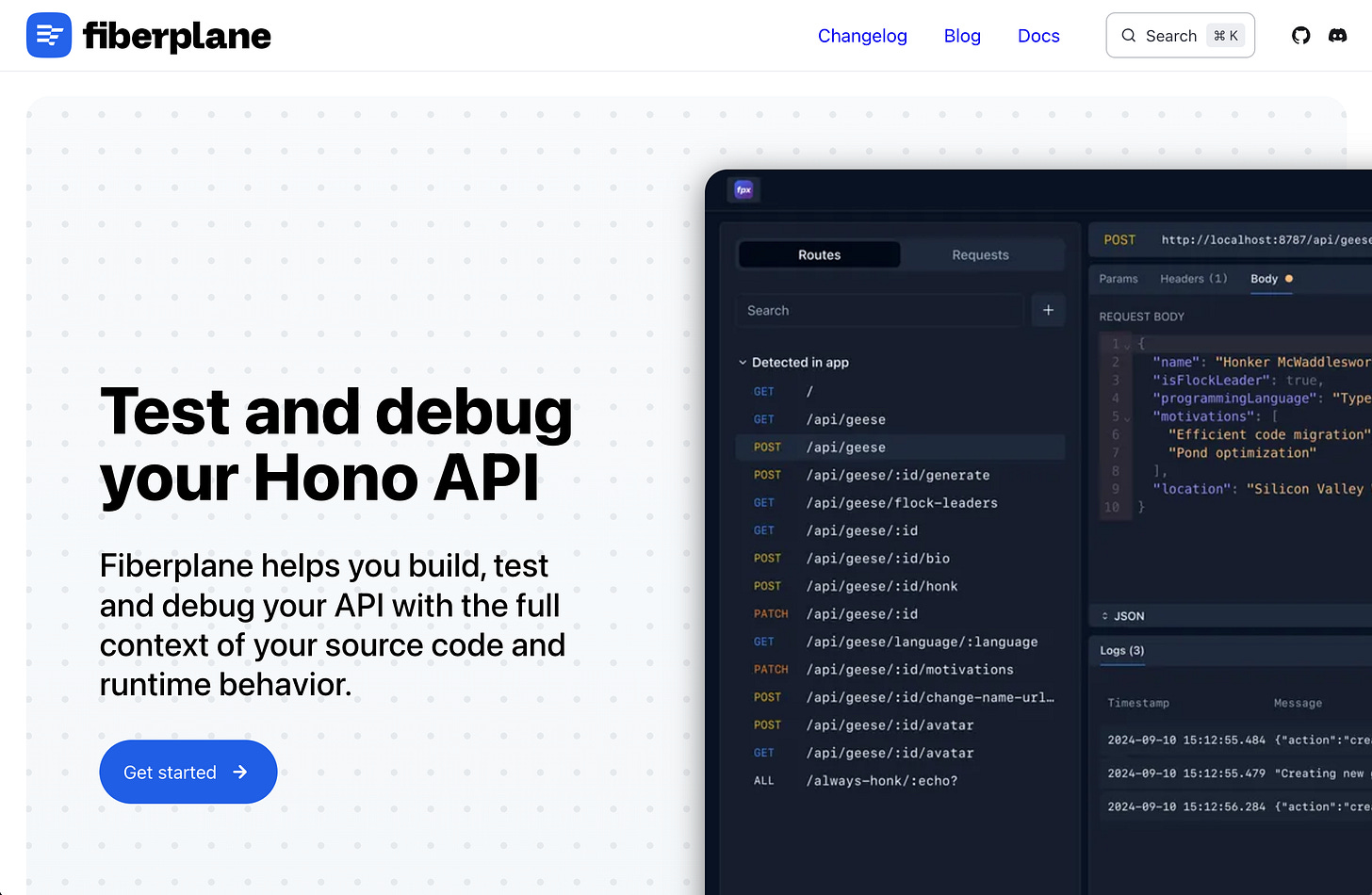The image size is (1372, 895).
Task: Select POST /api/geese/:id/avatar route
Action: tap(900, 725)
